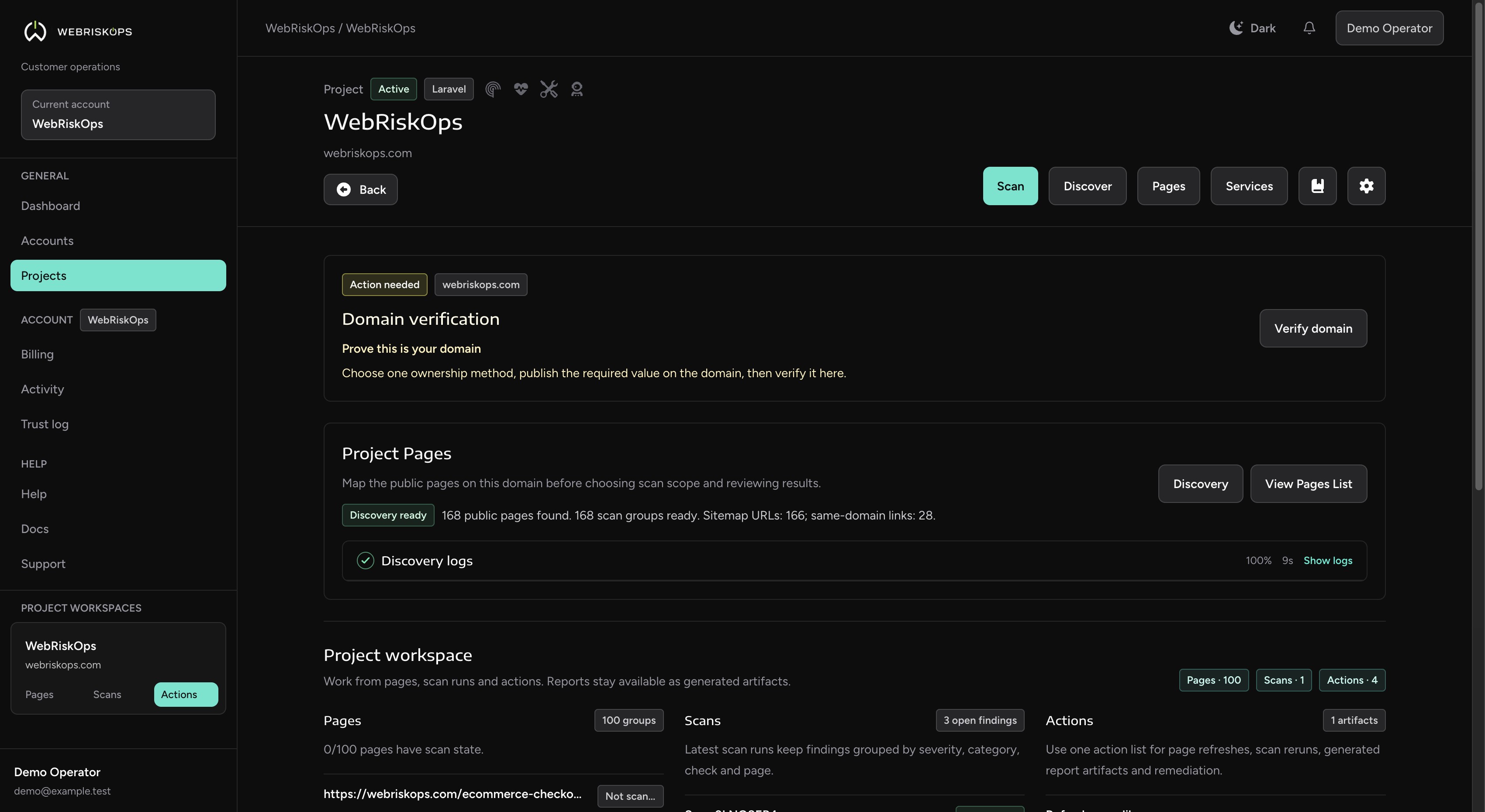The width and height of the screenshot is (1485, 812).
Task: Open the Current account WebRiskOps selector
Action: 118,115
